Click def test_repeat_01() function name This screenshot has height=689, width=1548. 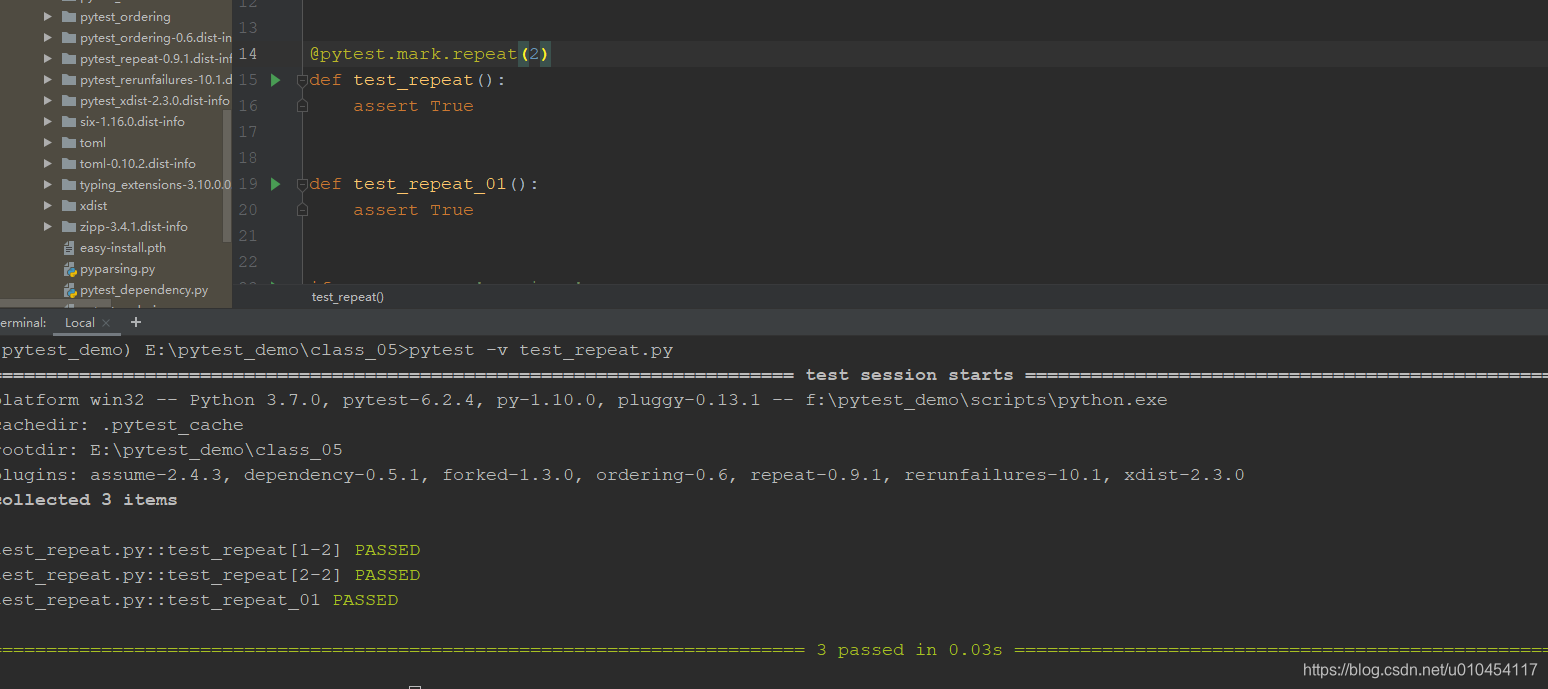430,184
